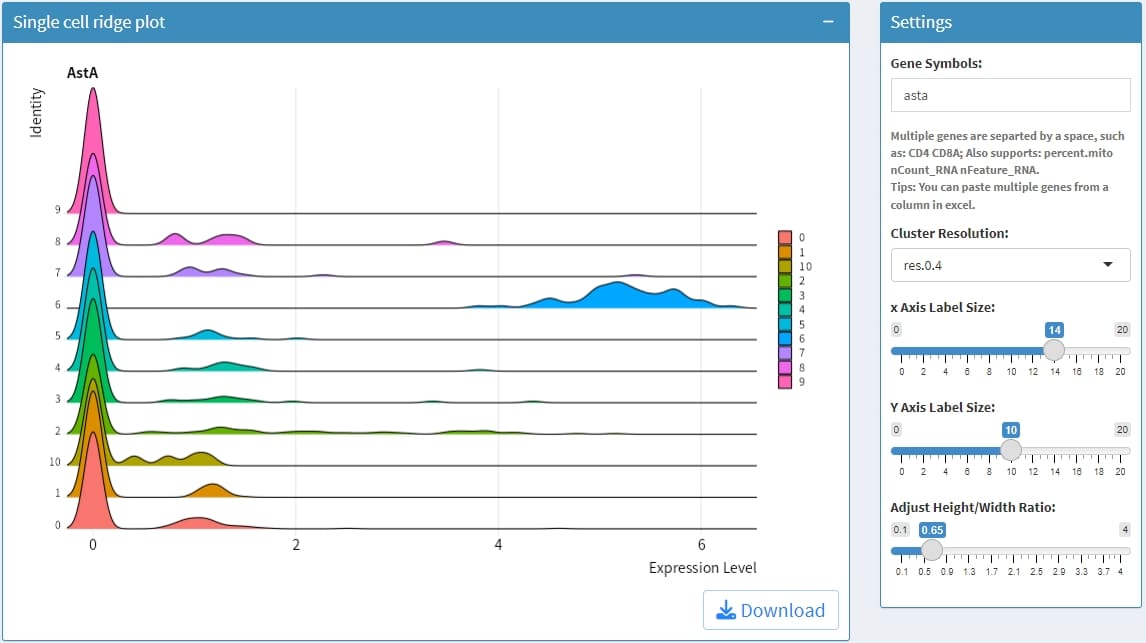This screenshot has height=643, width=1146.
Task: Click the Expression Level axis label
Action: click(x=702, y=568)
